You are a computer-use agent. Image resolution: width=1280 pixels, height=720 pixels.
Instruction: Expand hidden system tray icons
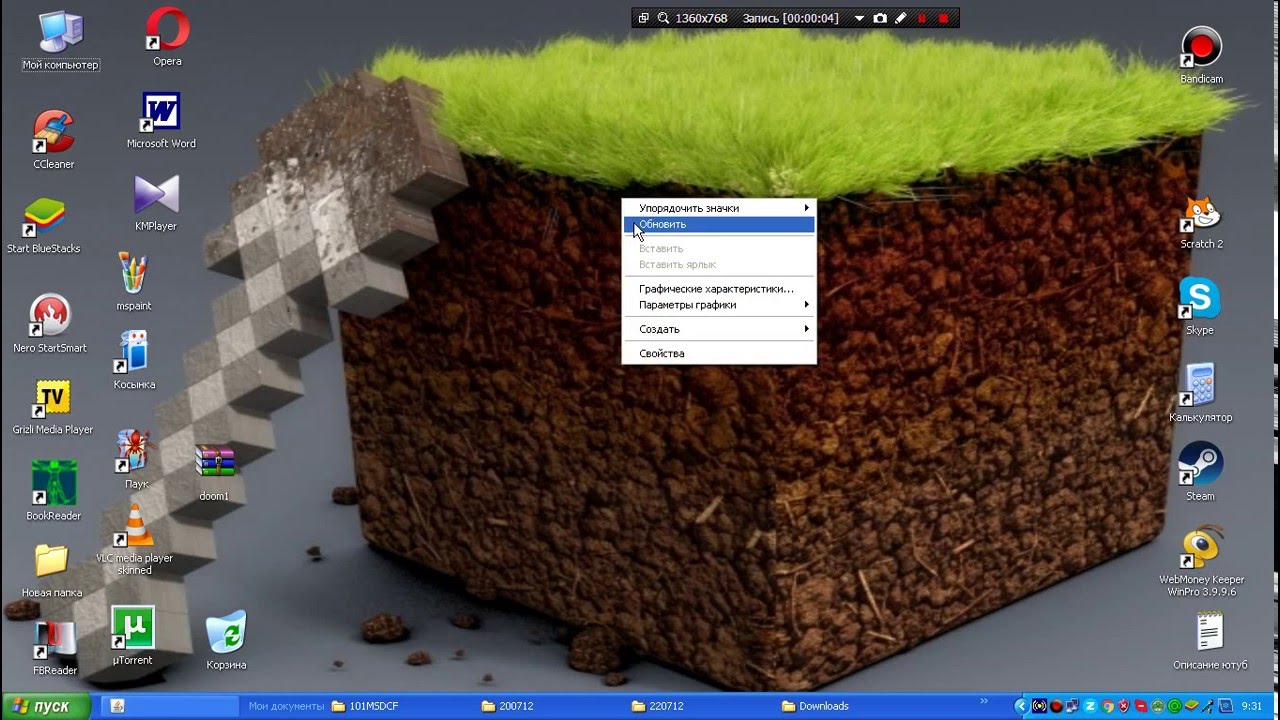1021,706
